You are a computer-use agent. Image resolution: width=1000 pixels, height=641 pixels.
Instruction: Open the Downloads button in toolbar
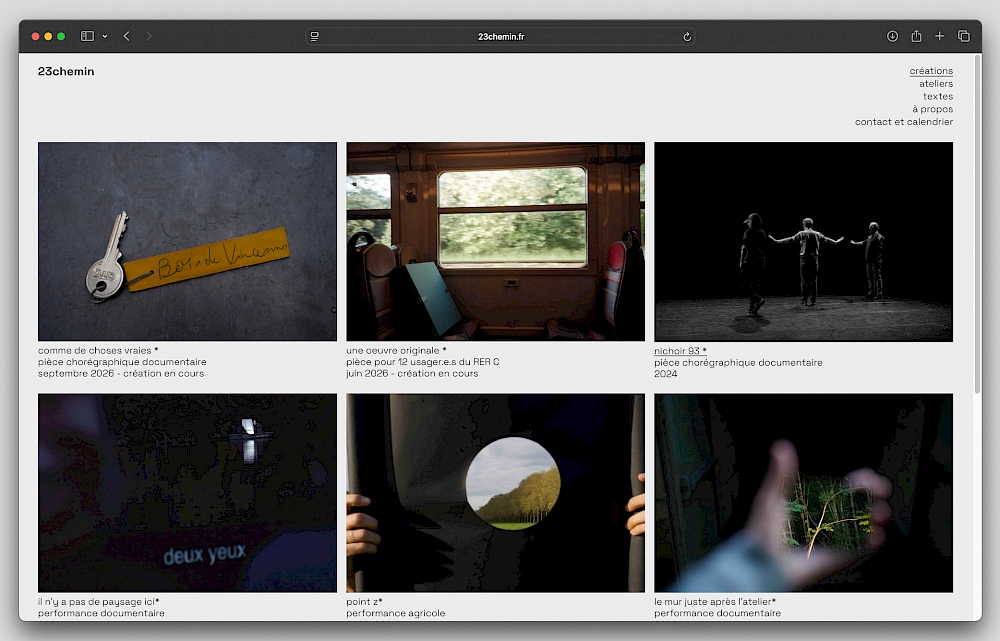pos(892,36)
